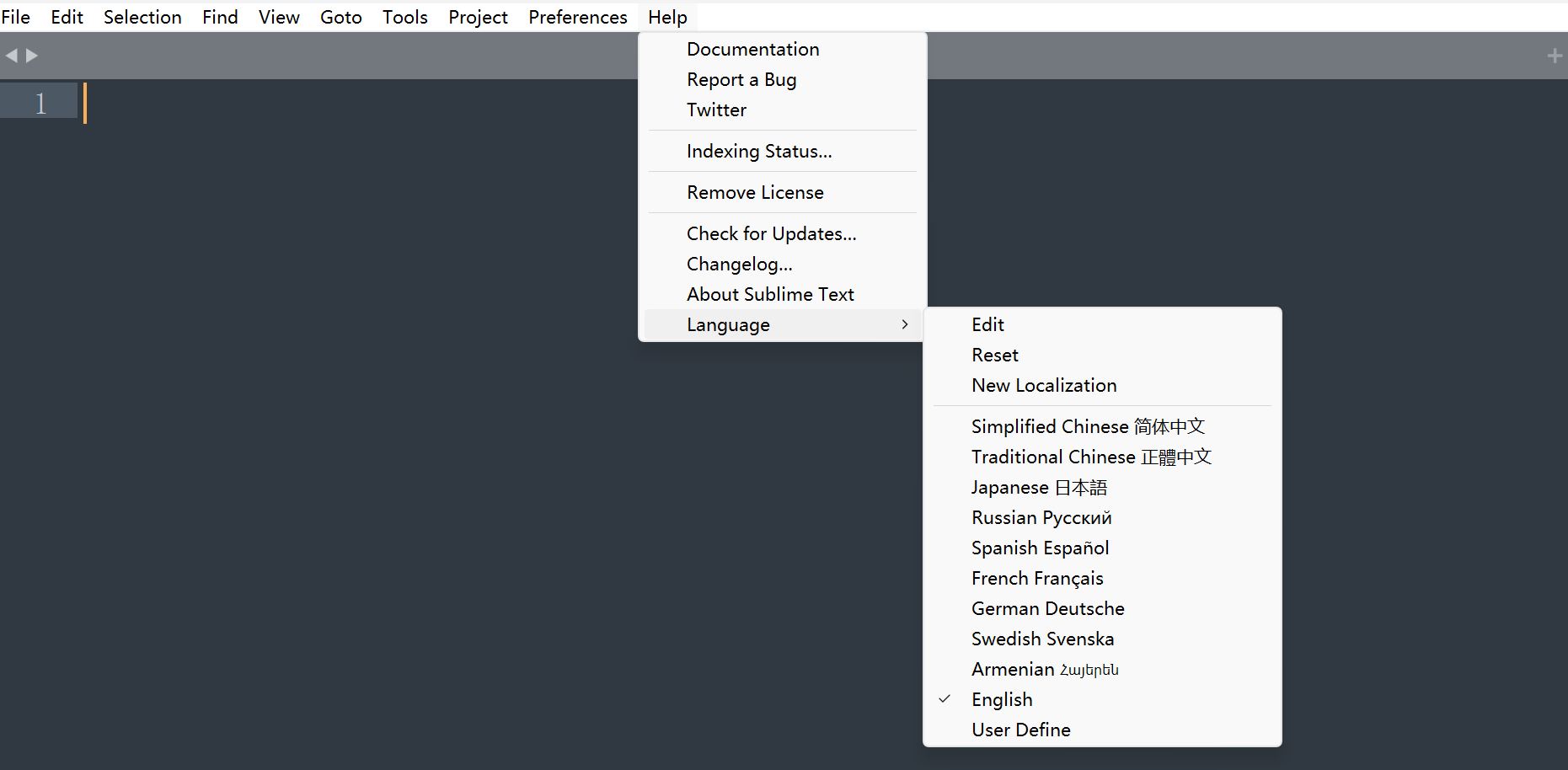Choose Documentation from the Help menu
This screenshot has width=1568, height=770.
click(x=783, y=49)
